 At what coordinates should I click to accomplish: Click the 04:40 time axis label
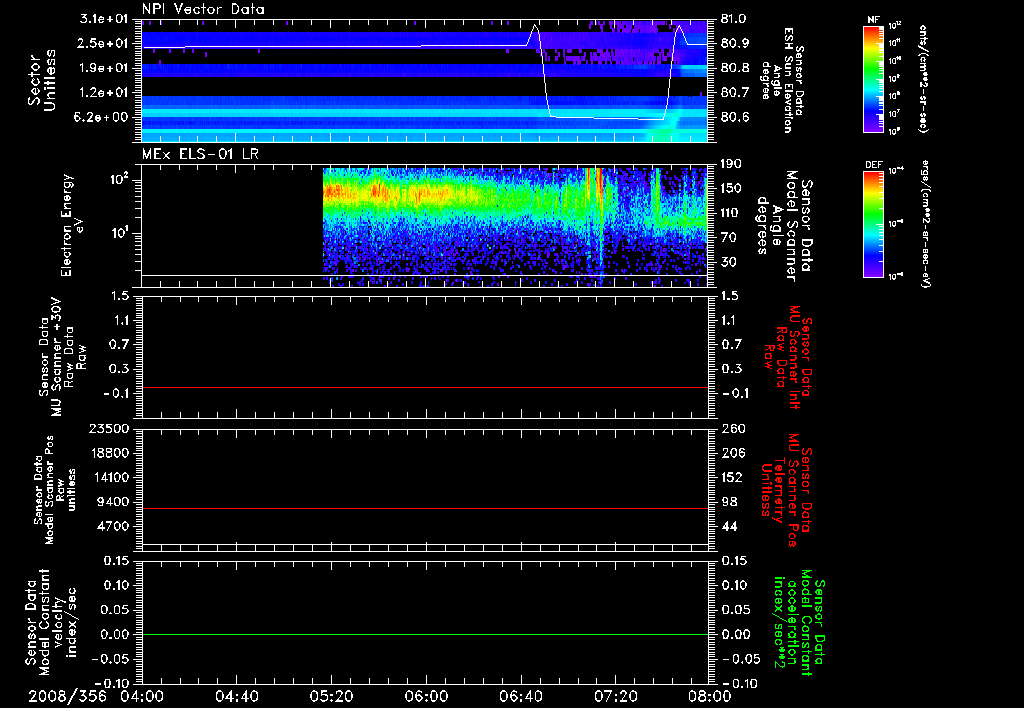point(236,696)
